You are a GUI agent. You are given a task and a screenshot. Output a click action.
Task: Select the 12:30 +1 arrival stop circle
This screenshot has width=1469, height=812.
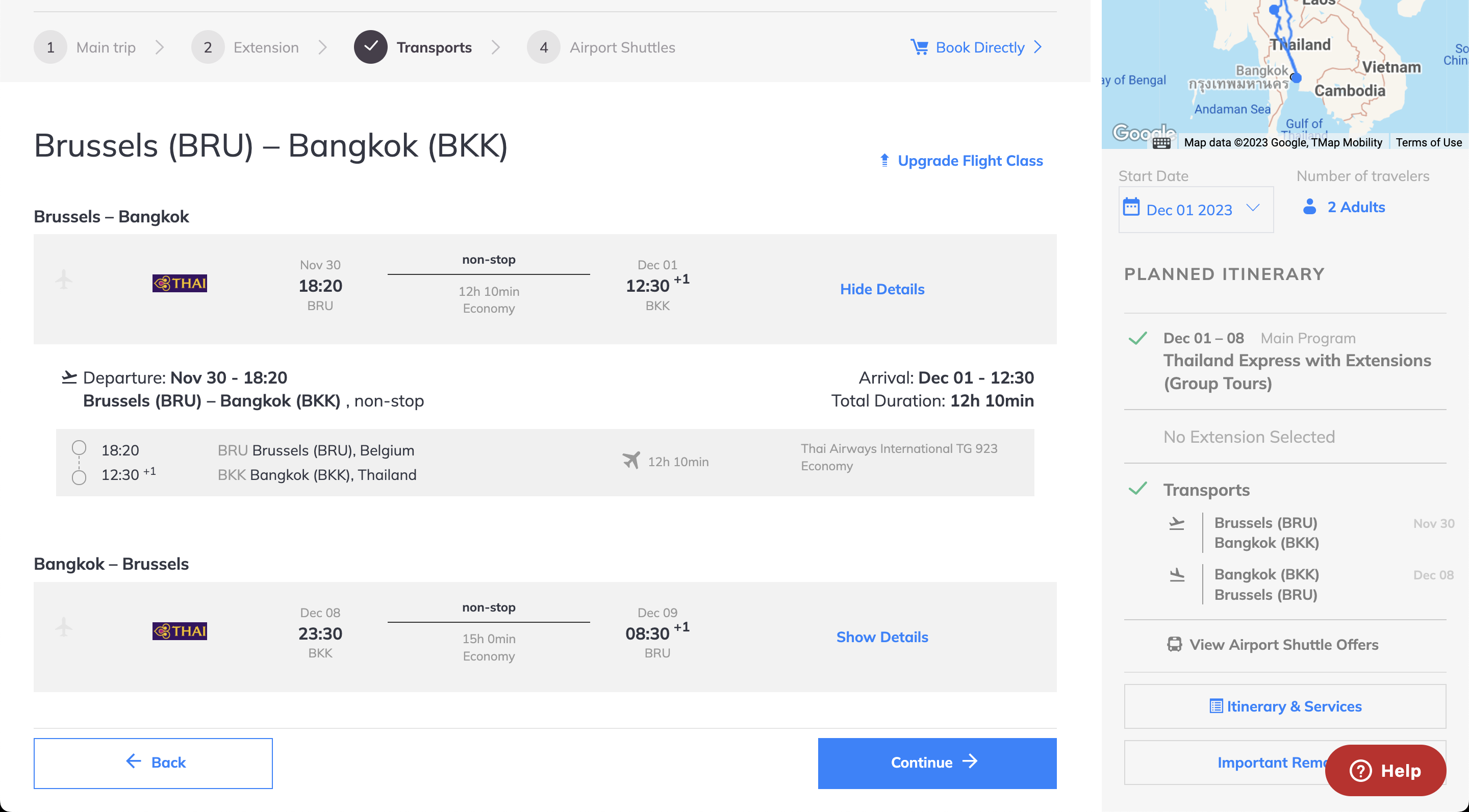[79, 477]
